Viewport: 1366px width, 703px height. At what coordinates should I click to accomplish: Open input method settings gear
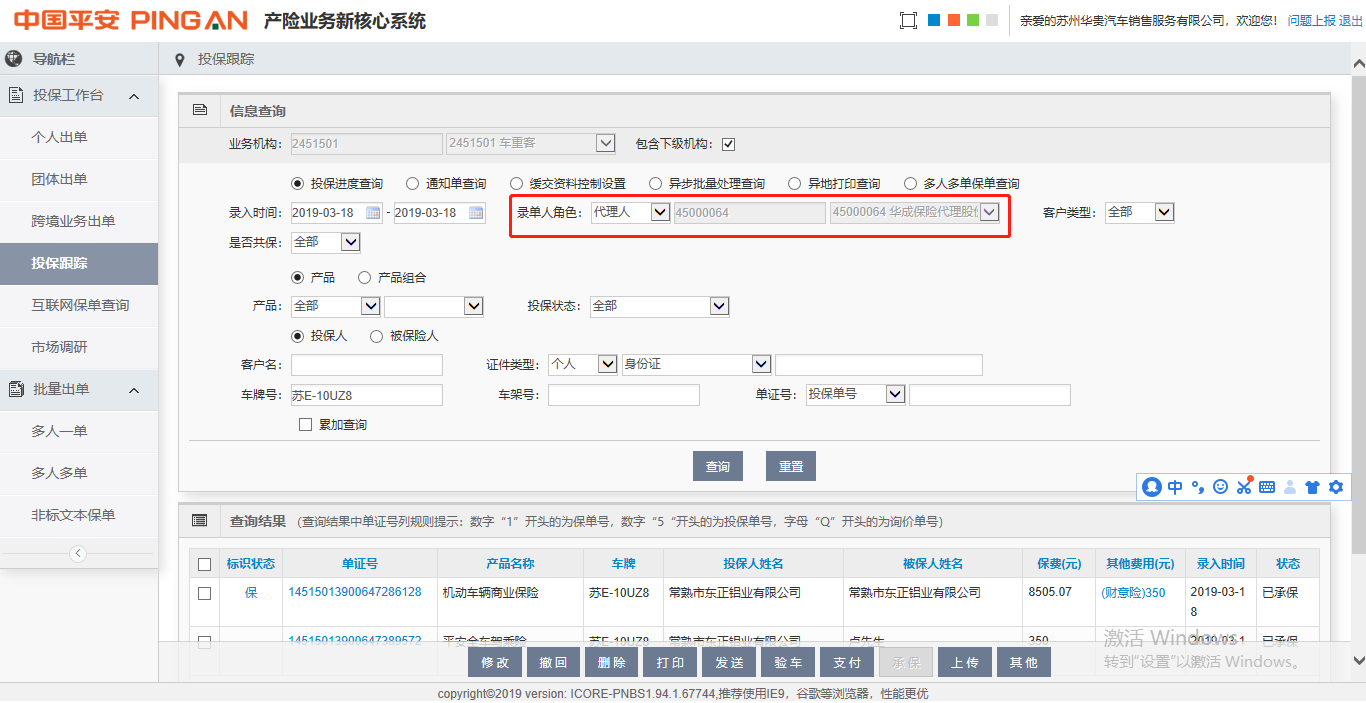pos(1335,487)
